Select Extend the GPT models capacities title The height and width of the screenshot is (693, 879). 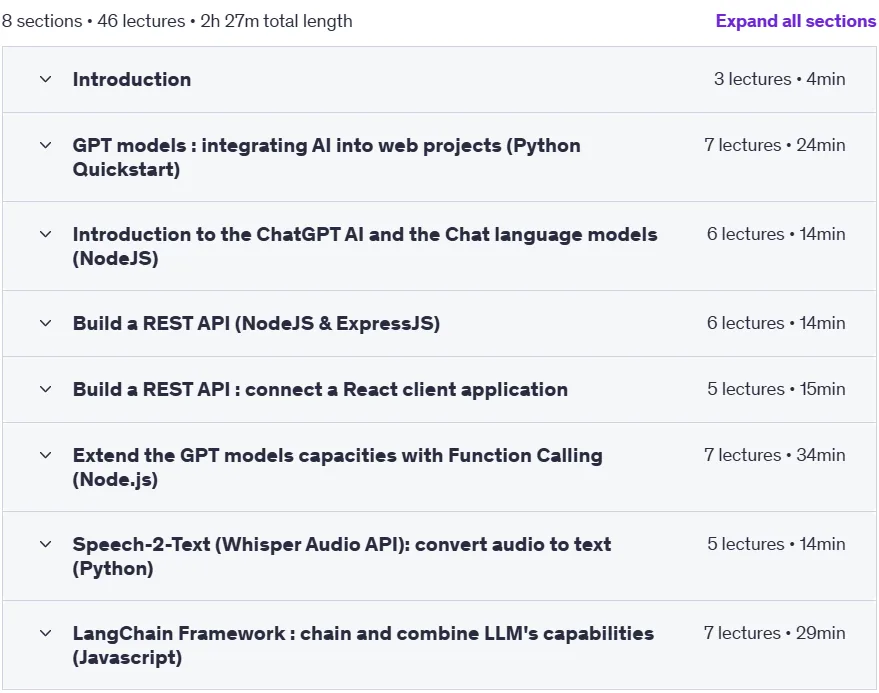337,467
